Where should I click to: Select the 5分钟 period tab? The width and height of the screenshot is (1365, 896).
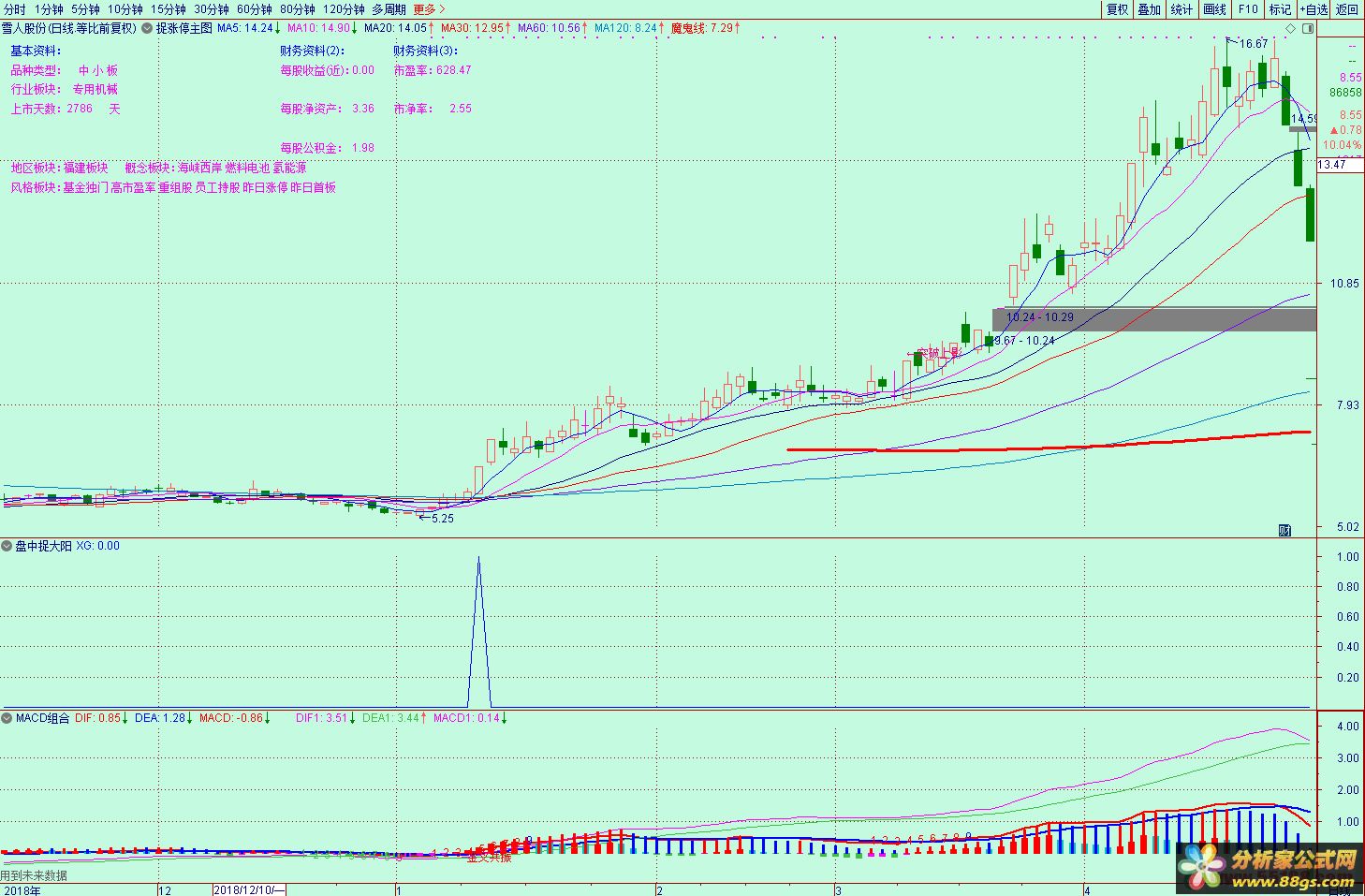pyautogui.click(x=85, y=9)
